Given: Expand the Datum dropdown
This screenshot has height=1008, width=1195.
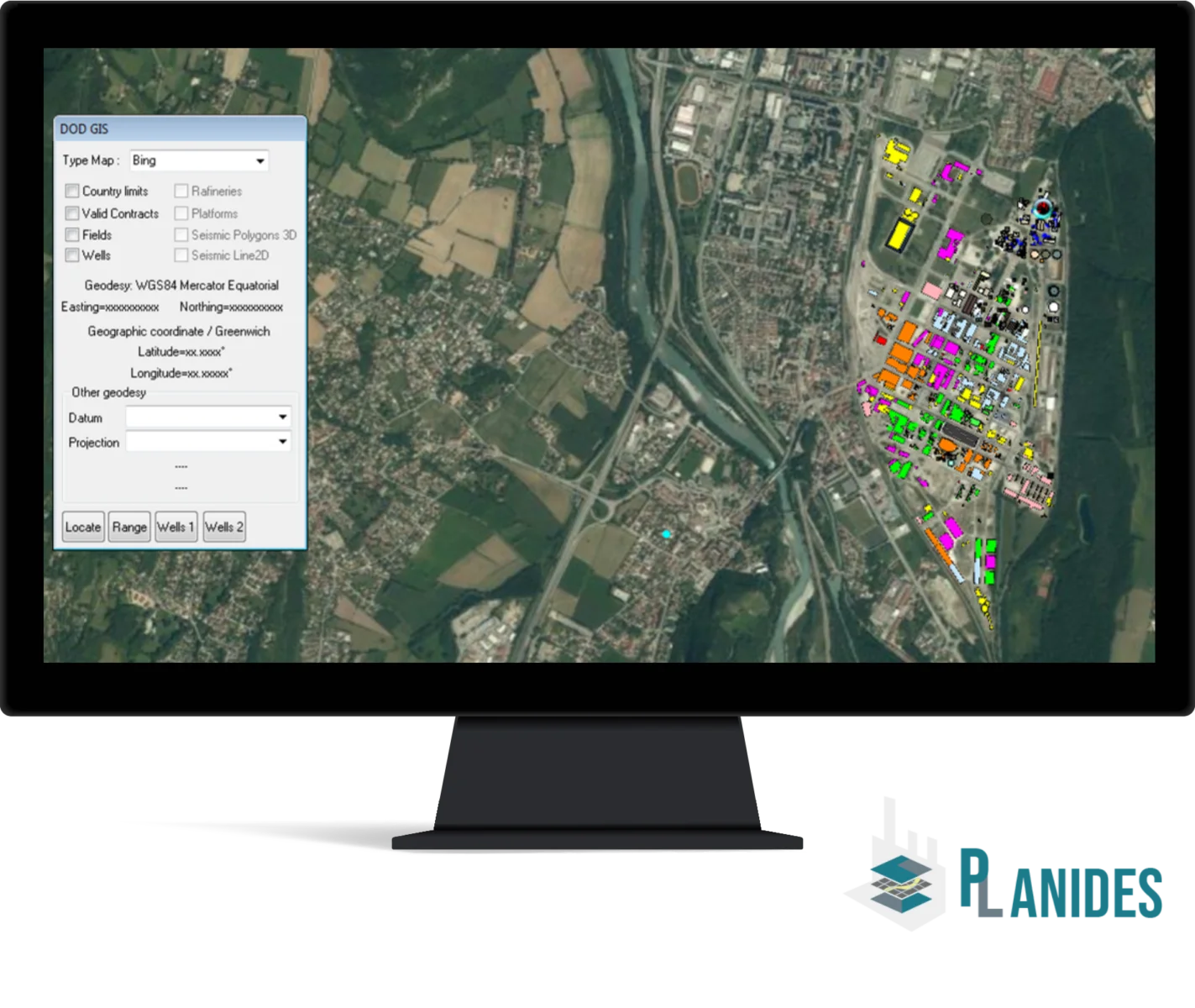Looking at the screenshot, I should (282, 417).
